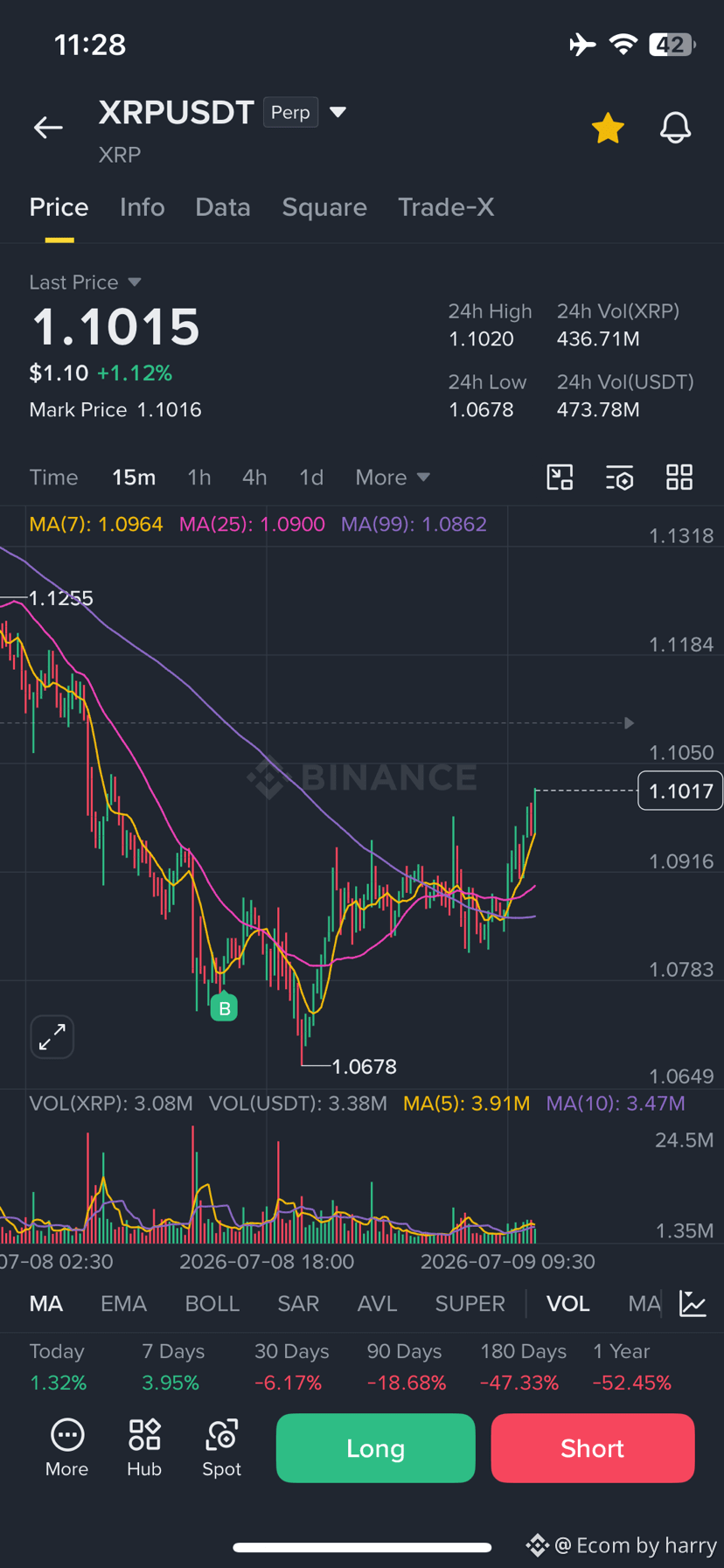The width and height of the screenshot is (724, 1568).
Task: Tap the 30 Days -6.17% performance
Action: coord(291,1367)
